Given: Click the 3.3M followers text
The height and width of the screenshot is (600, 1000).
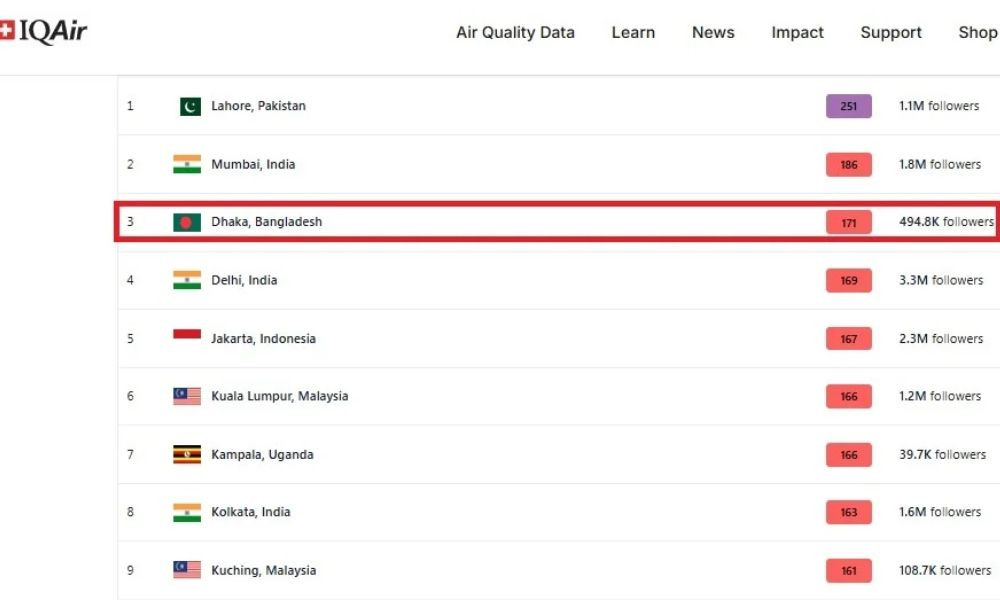Looking at the screenshot, I should (941, 280).
